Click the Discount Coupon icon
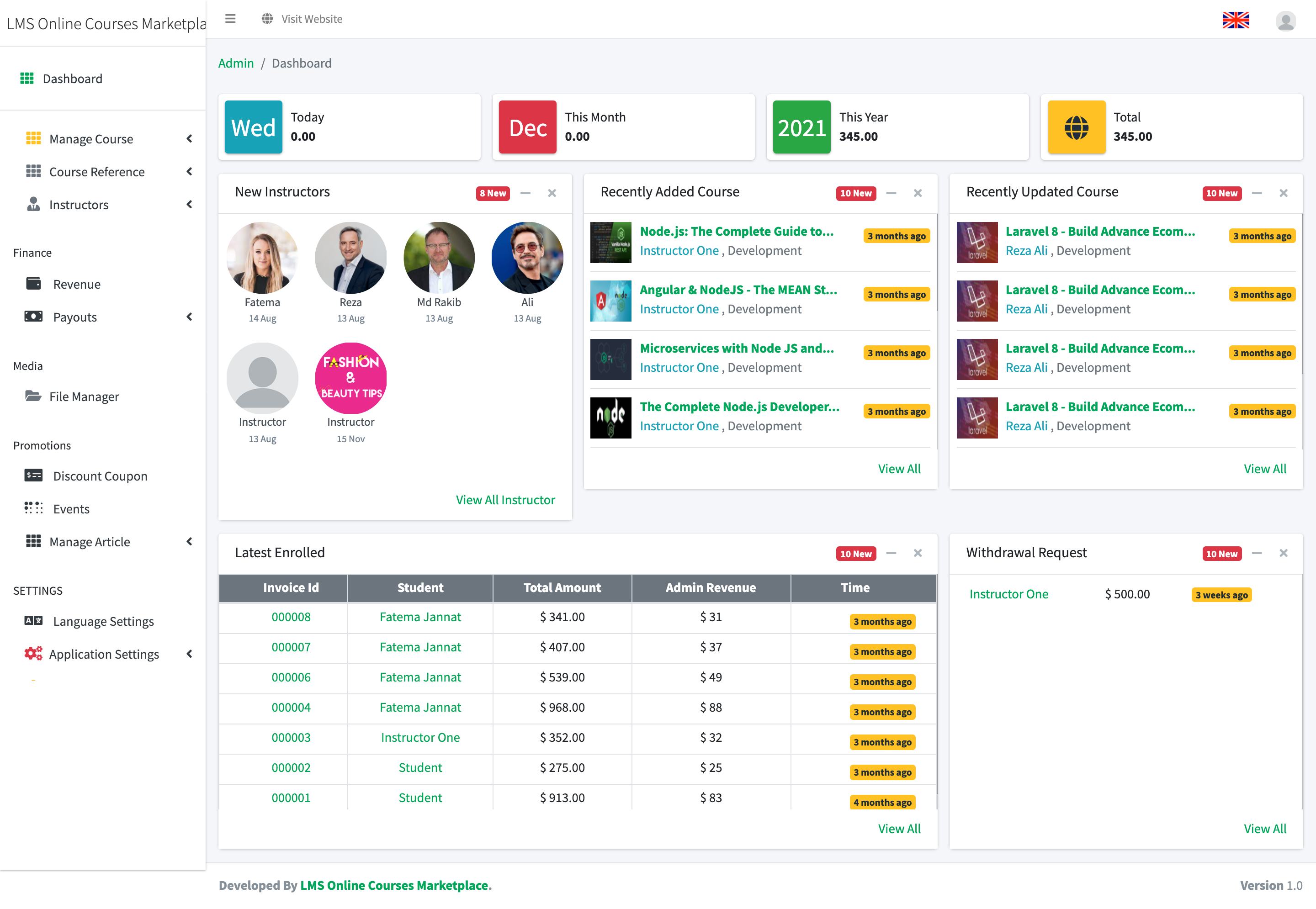 point(33,476)
